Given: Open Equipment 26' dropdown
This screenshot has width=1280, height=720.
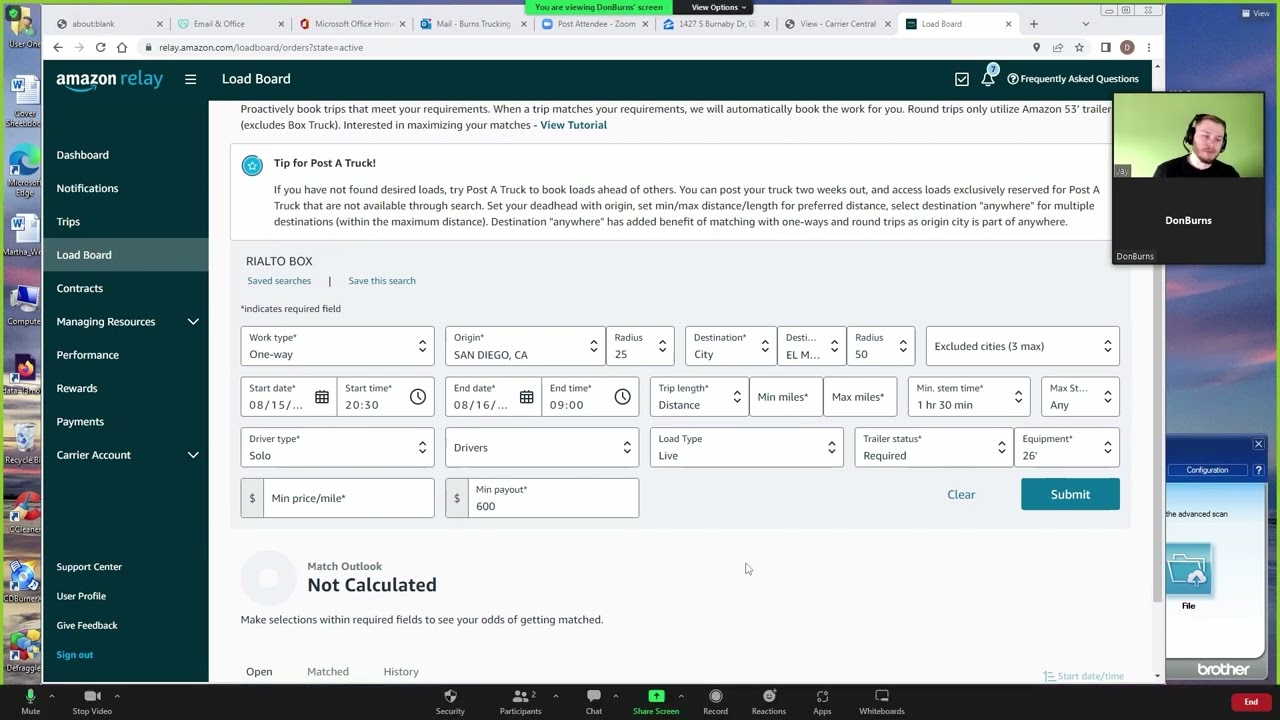Looking at the screenshot, I should [1067, 448].
